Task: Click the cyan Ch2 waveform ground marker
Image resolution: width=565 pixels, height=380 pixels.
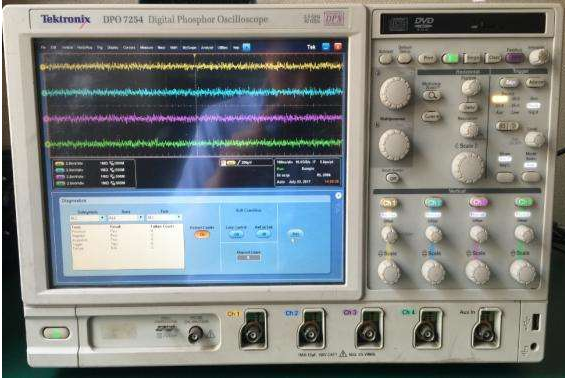Action: [x=45, y=93]
